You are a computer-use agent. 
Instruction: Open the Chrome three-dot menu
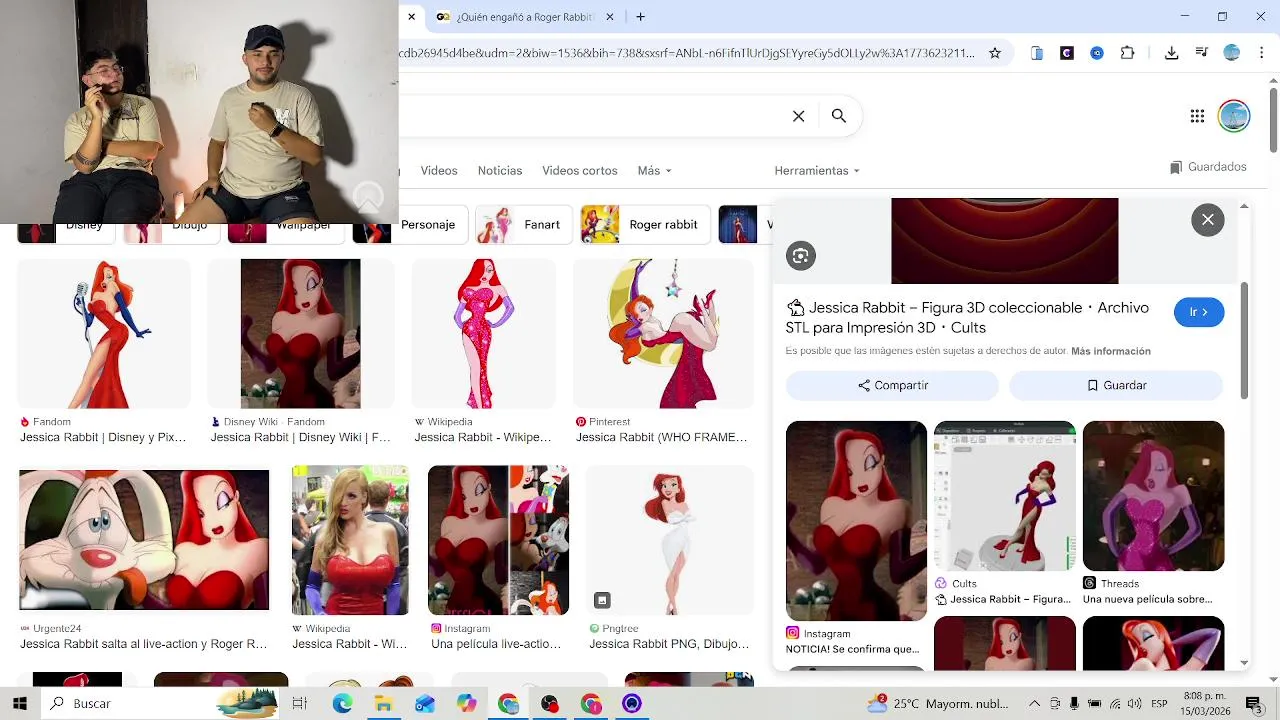tap(1260, 53)
